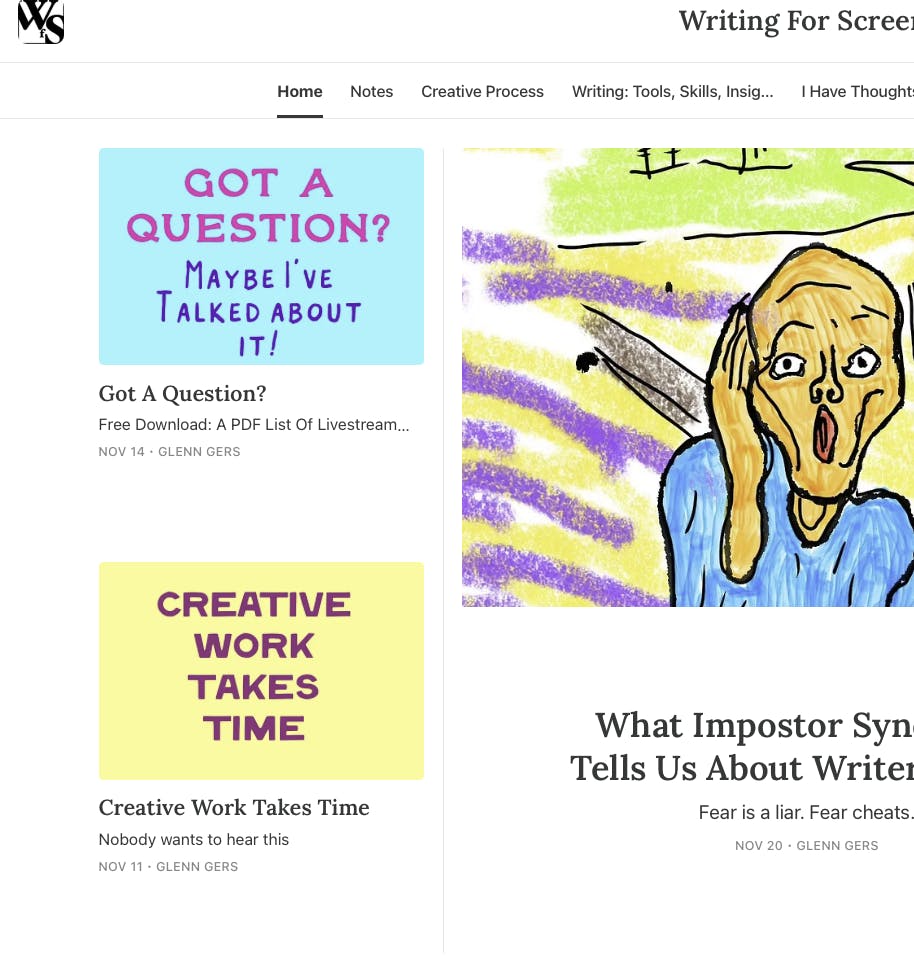Select the Nobody wants to hear this subtitle
The width and height of the screenshot is (914, 958).
194,839
